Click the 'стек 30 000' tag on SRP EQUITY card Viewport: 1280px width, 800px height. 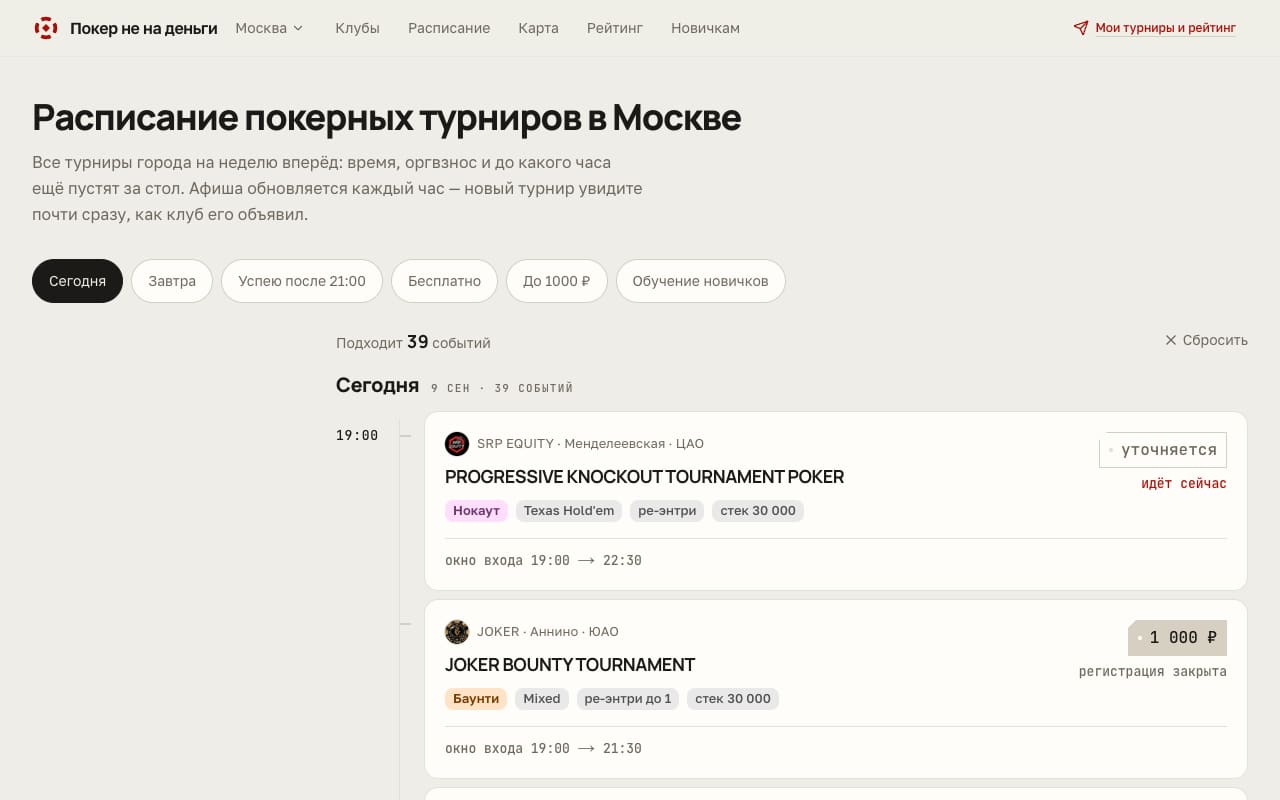point(758,511)
